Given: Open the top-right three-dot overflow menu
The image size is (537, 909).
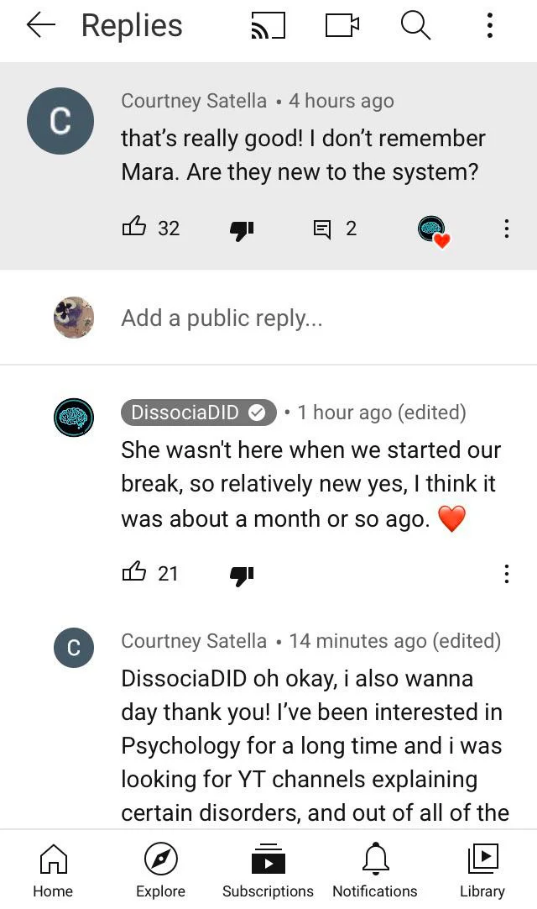Looking at the screenshot, I should click(490, 26).
